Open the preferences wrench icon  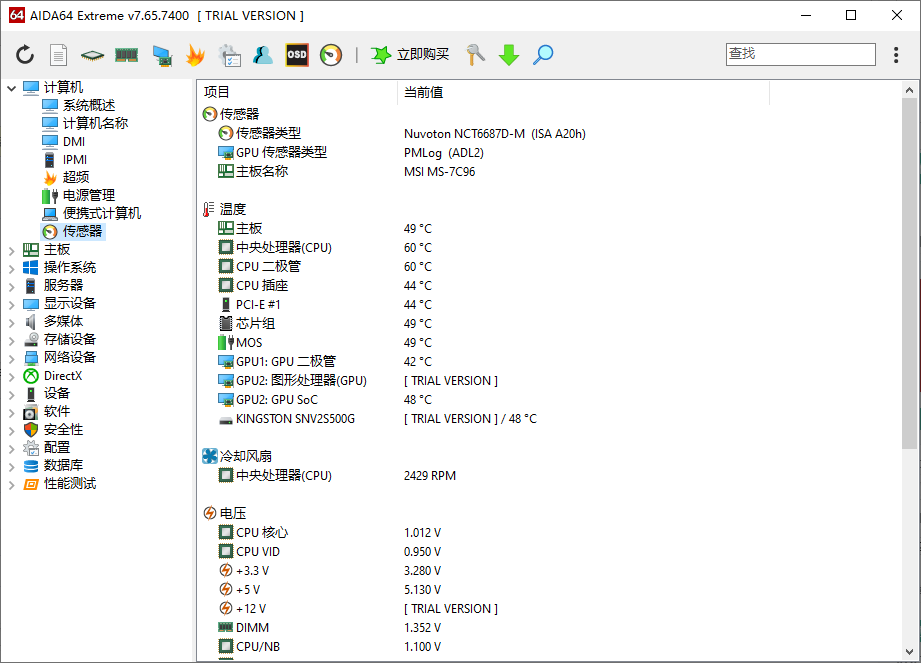click(x=475, y=55)
